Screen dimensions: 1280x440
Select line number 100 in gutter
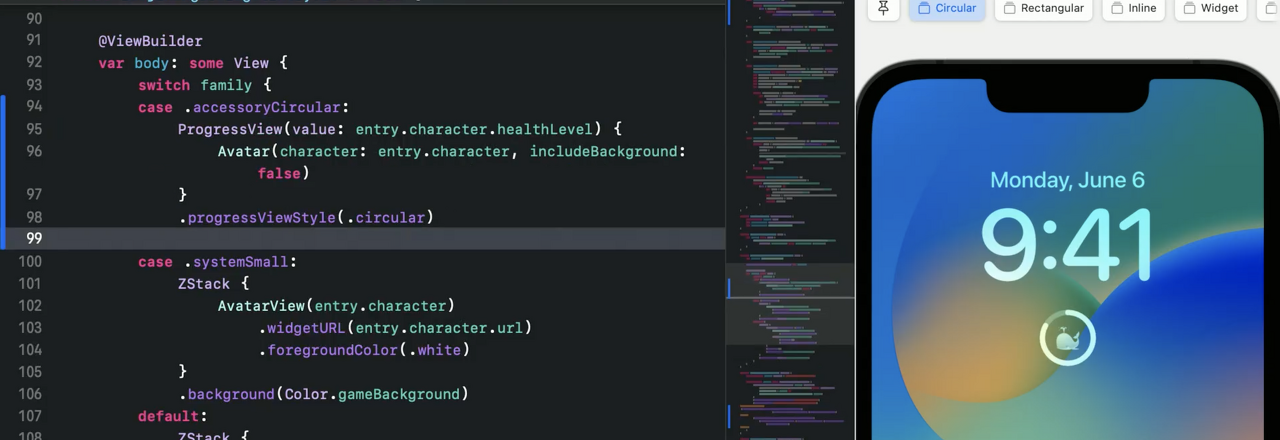tap(30, 262)
